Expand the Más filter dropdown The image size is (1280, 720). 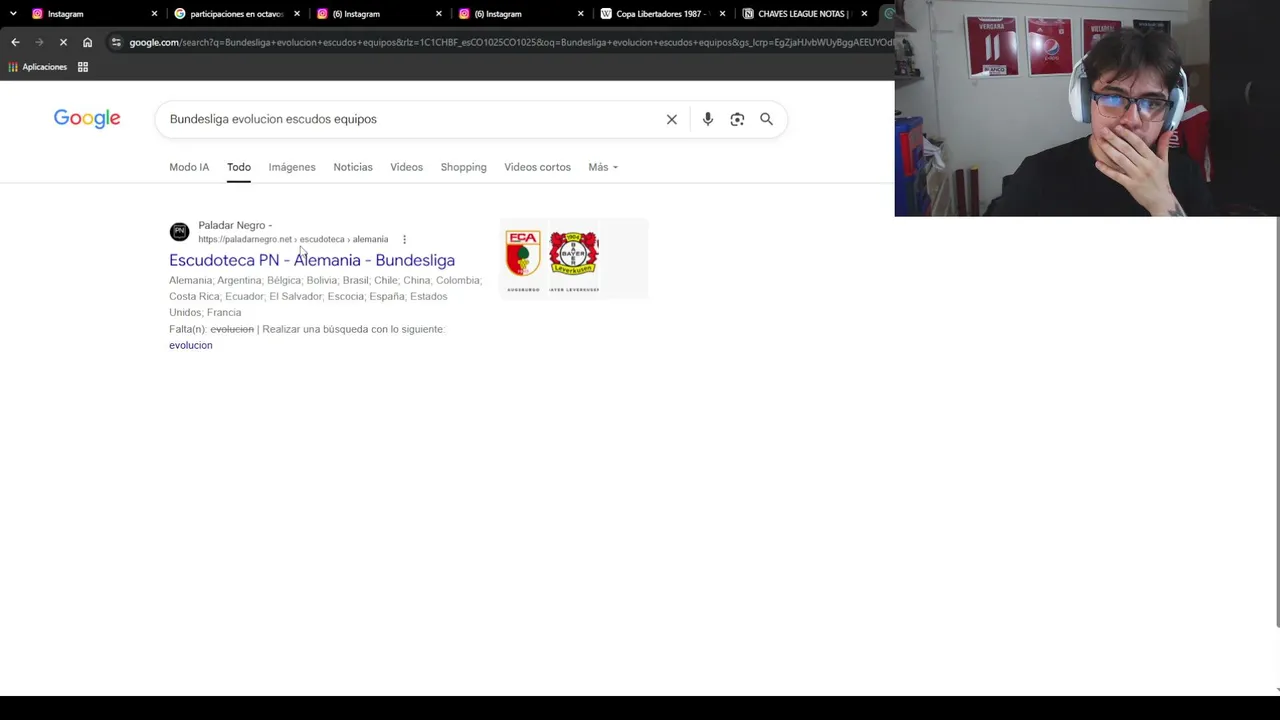603,167
